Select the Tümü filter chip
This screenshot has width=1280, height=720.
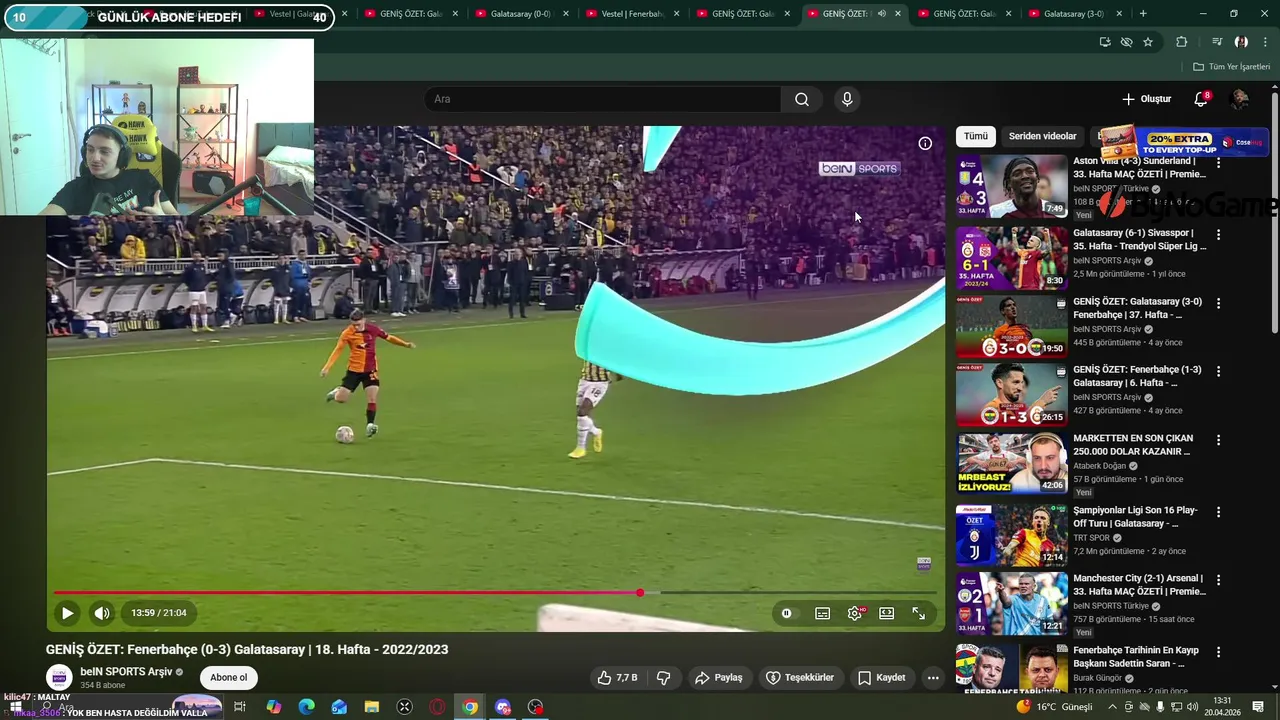coord(976,136)
